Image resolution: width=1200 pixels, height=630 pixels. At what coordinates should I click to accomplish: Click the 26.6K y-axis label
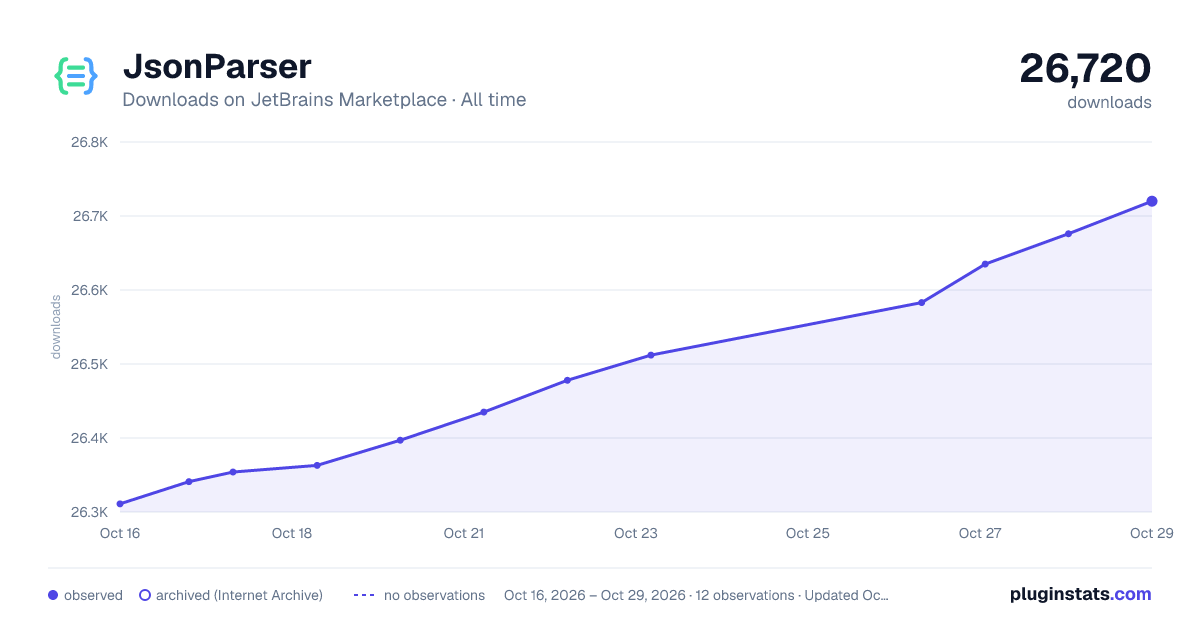point(89,290)
